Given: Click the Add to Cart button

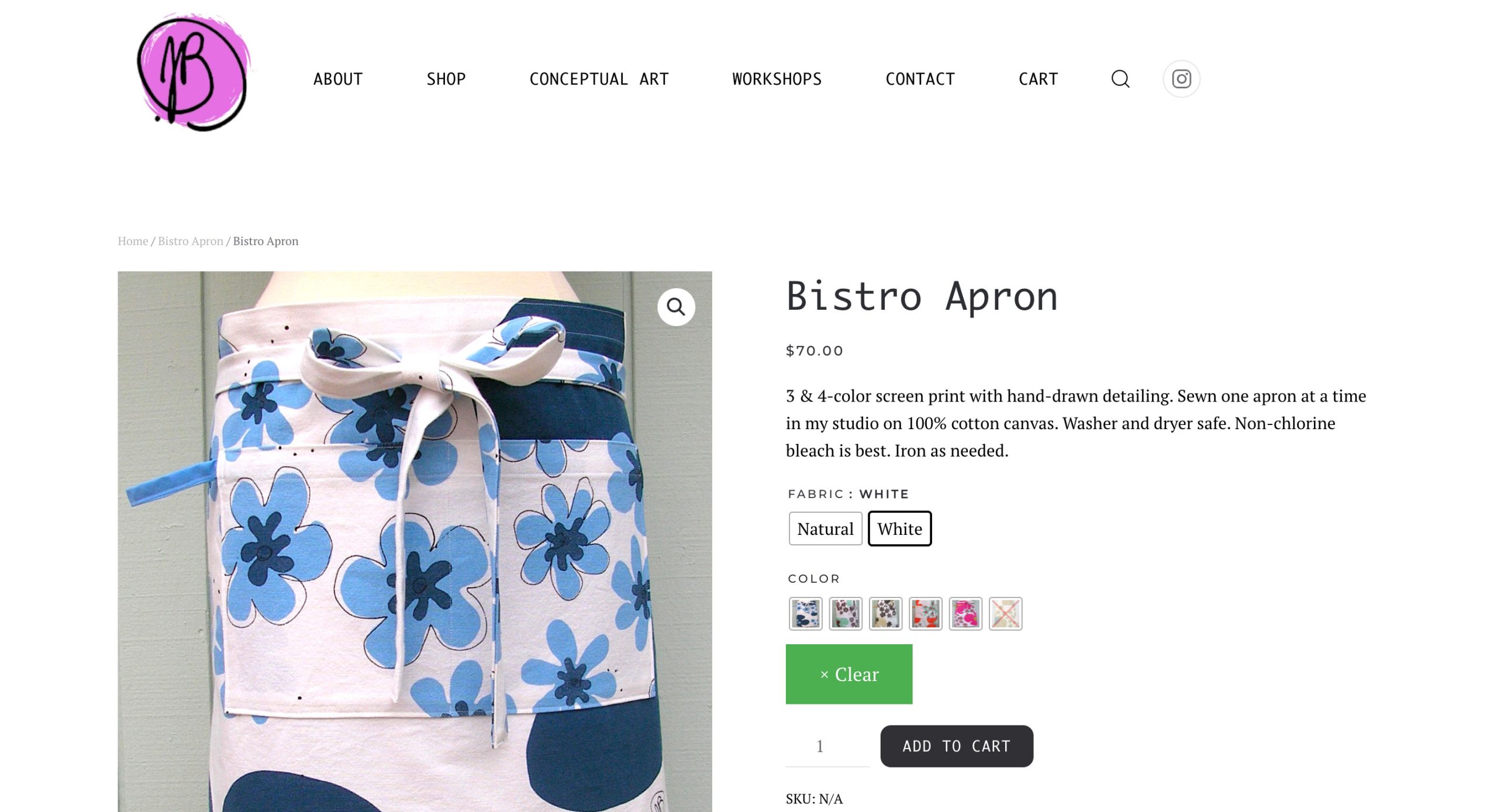Looking at the screenshot, I should pyautogui.click(x=957, y=746).
